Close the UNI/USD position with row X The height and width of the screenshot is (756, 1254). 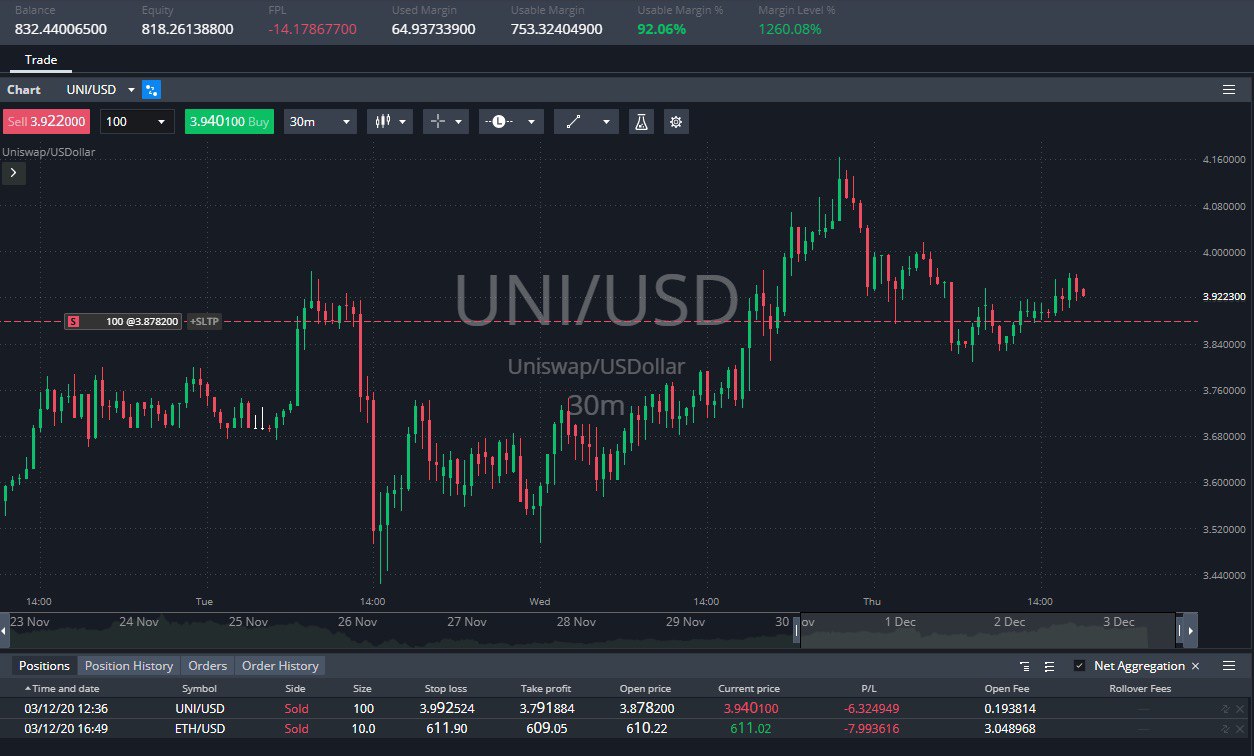click(1239, 708)
